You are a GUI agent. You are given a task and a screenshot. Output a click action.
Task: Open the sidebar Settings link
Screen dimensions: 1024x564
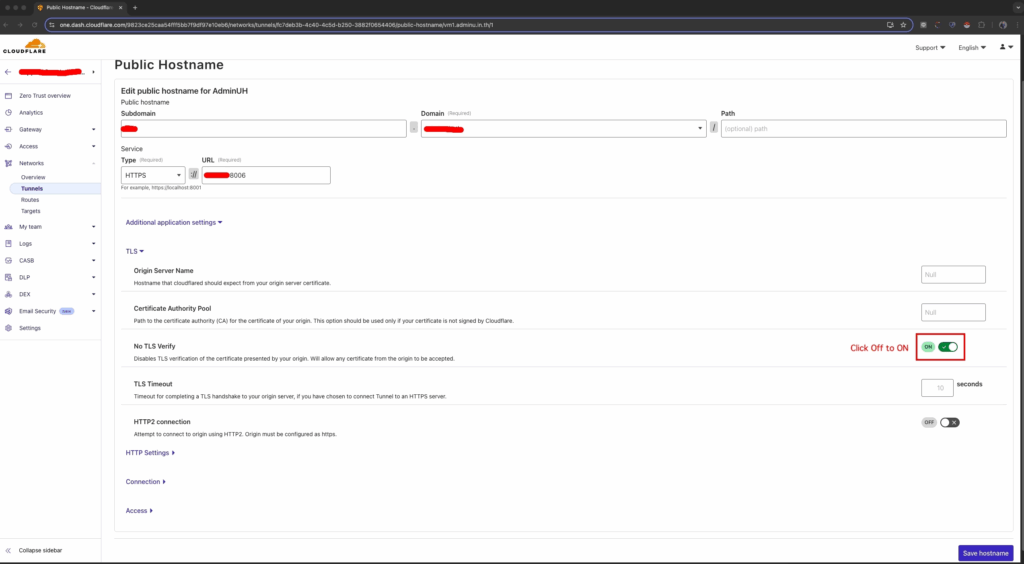[x=29, y=328]
